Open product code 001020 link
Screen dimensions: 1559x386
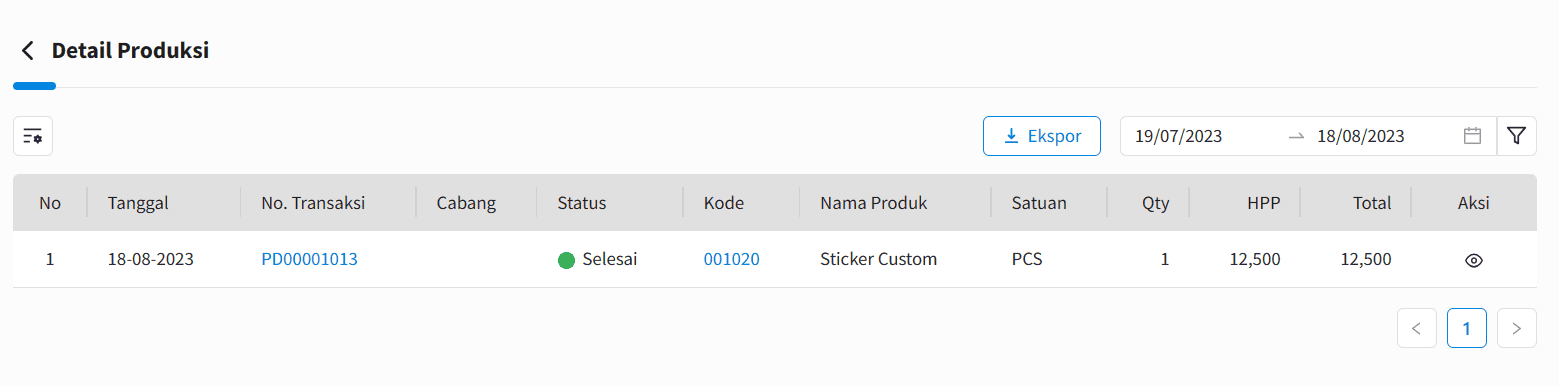(x=732, y=260)
